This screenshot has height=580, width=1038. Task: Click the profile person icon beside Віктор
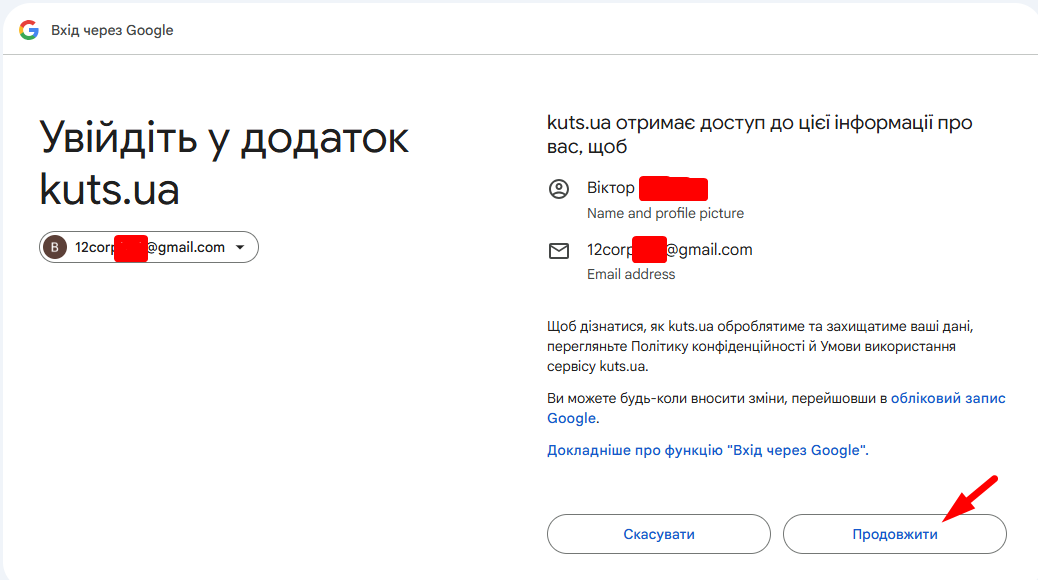559,189
